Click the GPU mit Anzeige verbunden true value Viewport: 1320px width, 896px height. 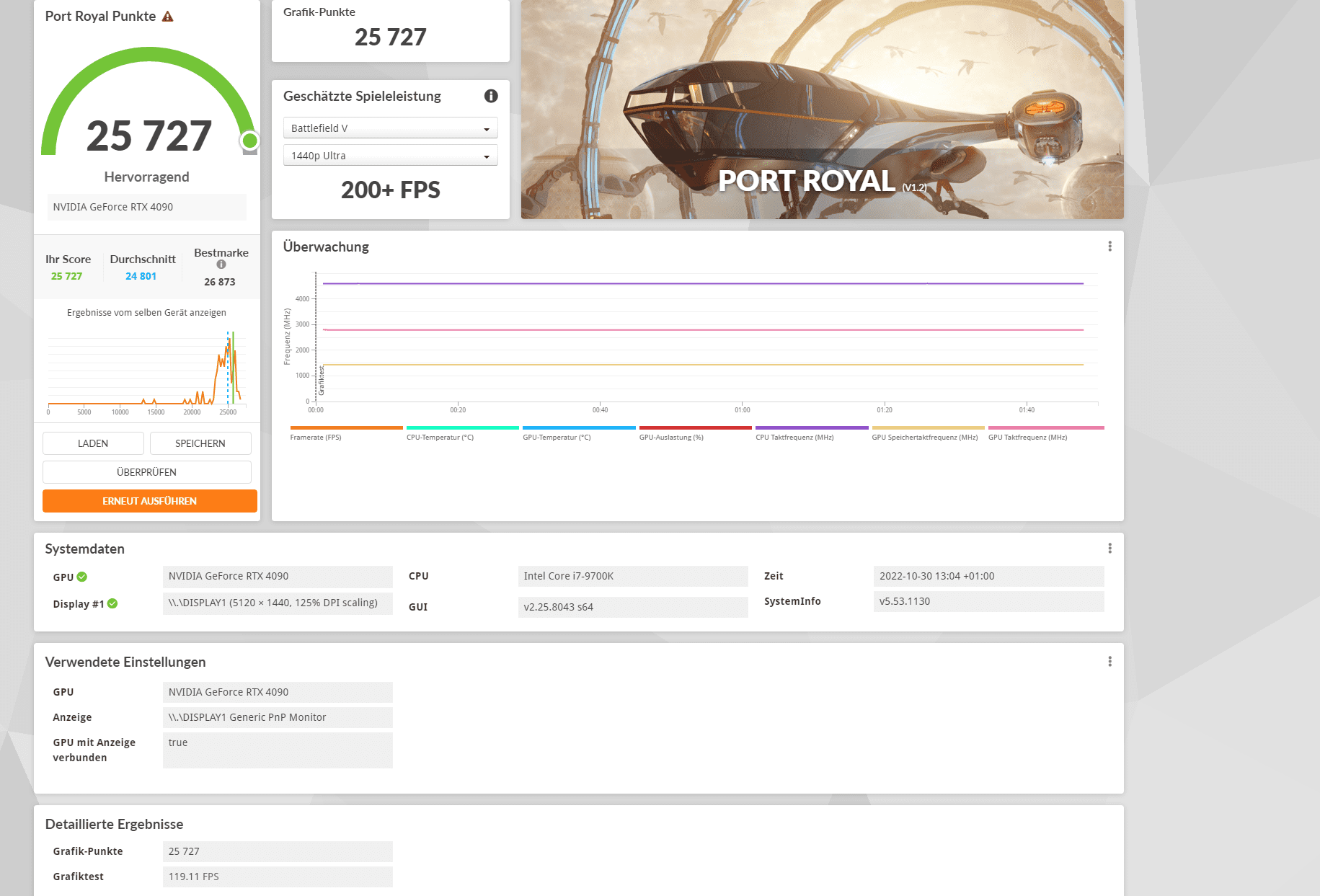coord(278,750)
